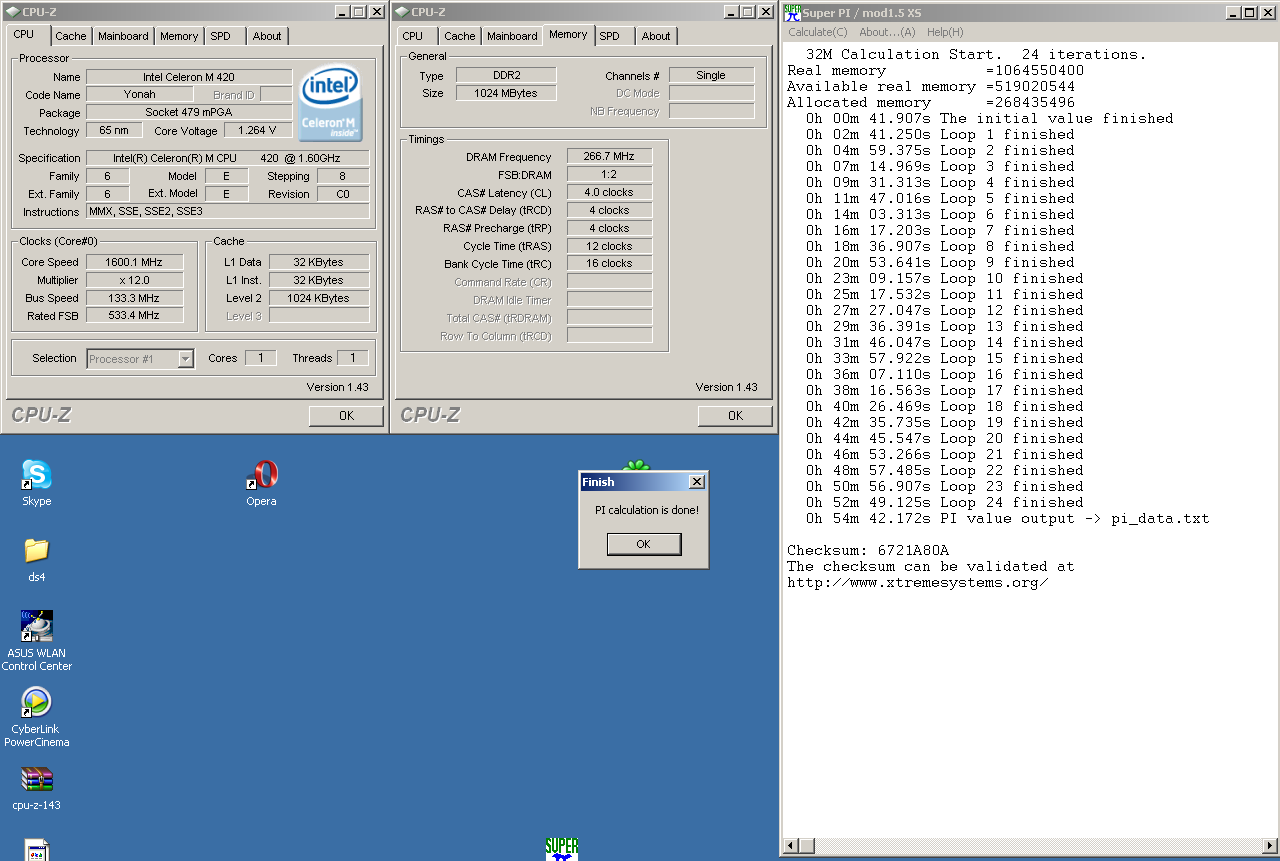
Task: Open Calculate(C) menu in Super PI
Action: click(x=818, y=32)
